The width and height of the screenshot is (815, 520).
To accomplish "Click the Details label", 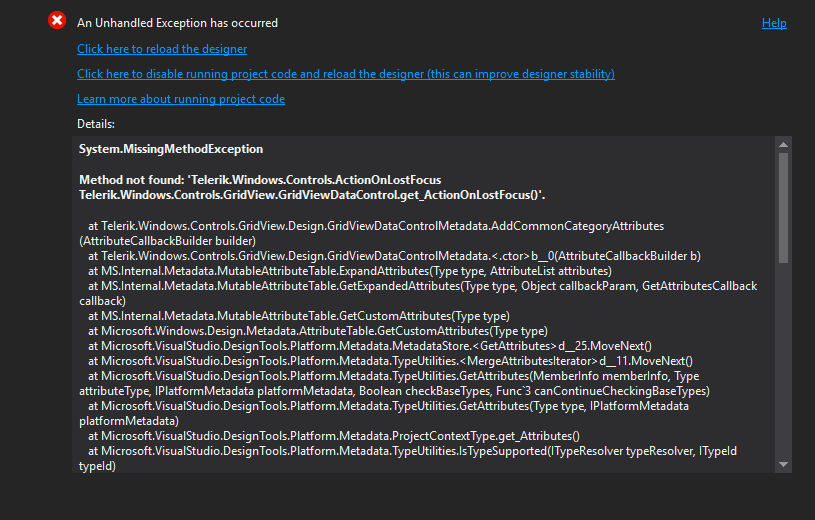I will click(x=96, y=123).
